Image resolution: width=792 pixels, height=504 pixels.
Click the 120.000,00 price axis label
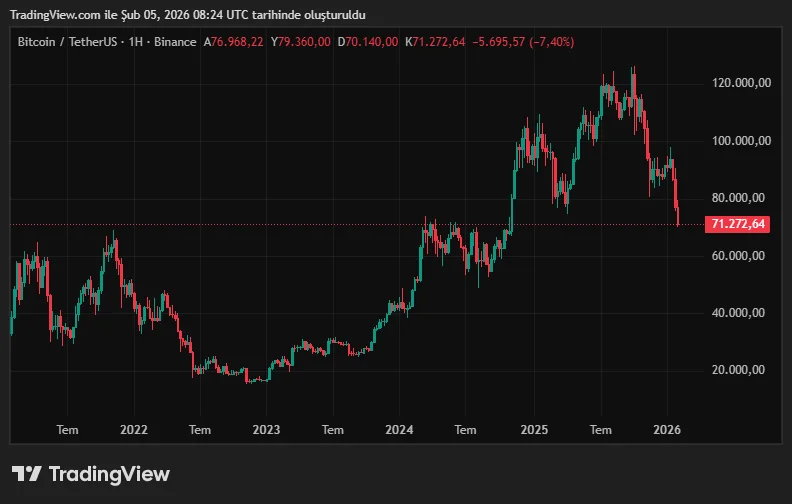pos(741,83)
